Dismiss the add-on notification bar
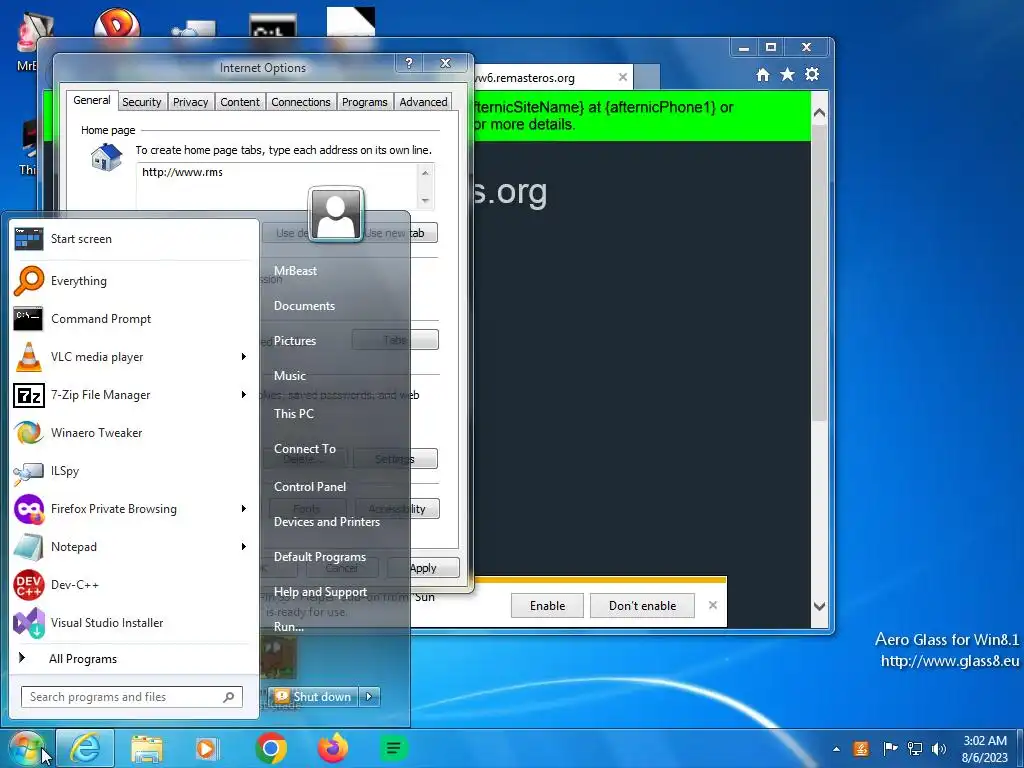 [x=713, y=605]
